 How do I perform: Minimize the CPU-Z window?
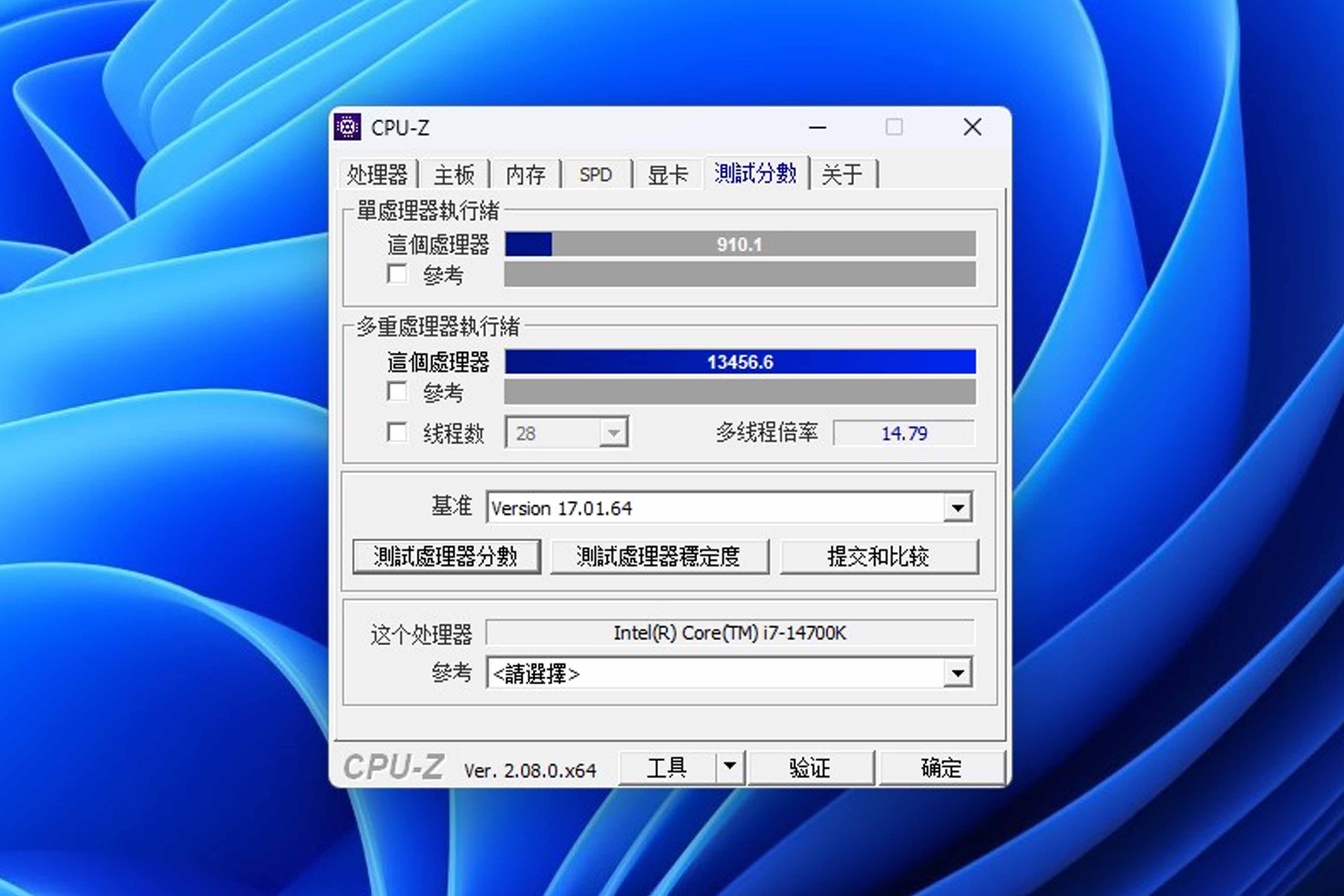click(x=818, y=127)
